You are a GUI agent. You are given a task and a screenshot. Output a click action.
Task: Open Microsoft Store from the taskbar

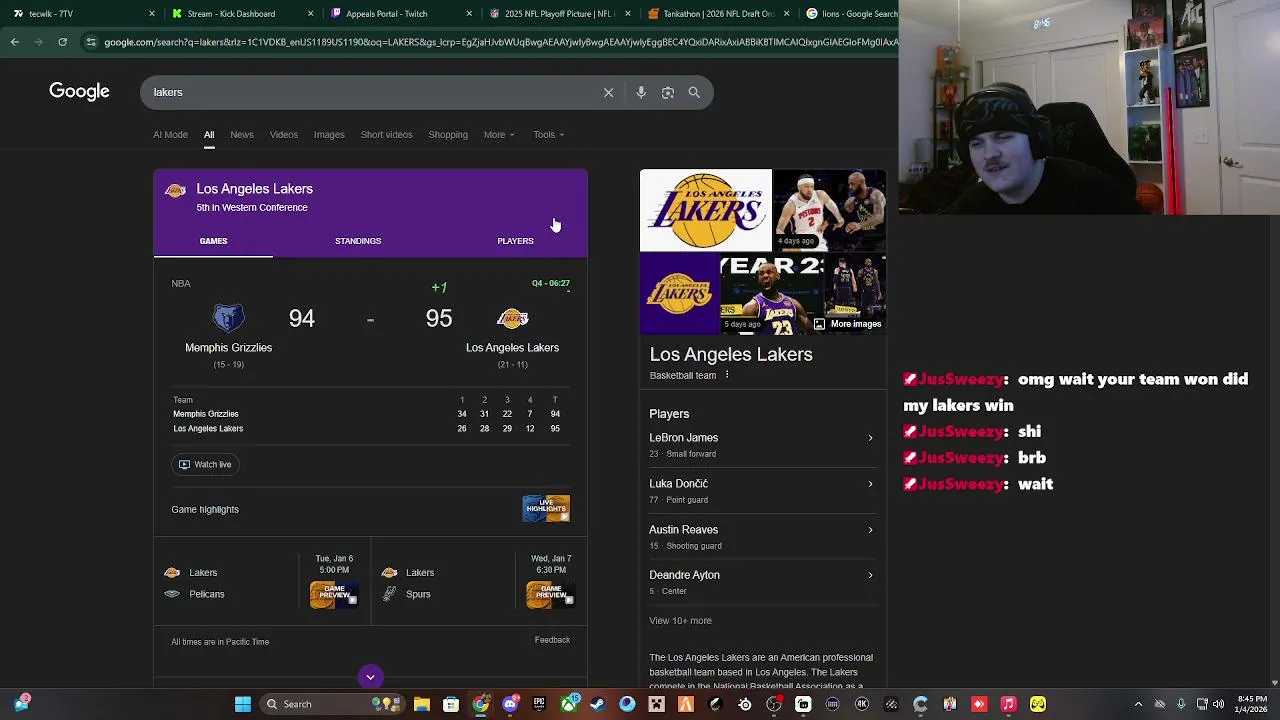[x=451, y=704]
